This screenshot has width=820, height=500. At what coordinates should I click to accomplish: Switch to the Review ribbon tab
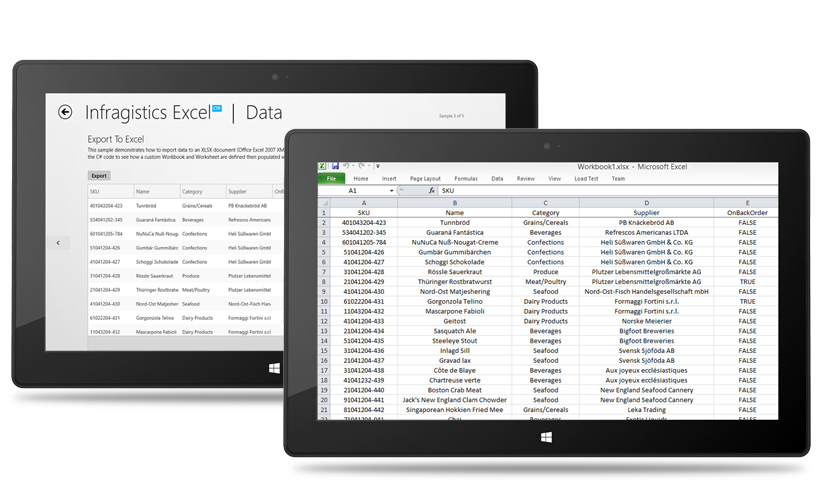click(526, 178)
